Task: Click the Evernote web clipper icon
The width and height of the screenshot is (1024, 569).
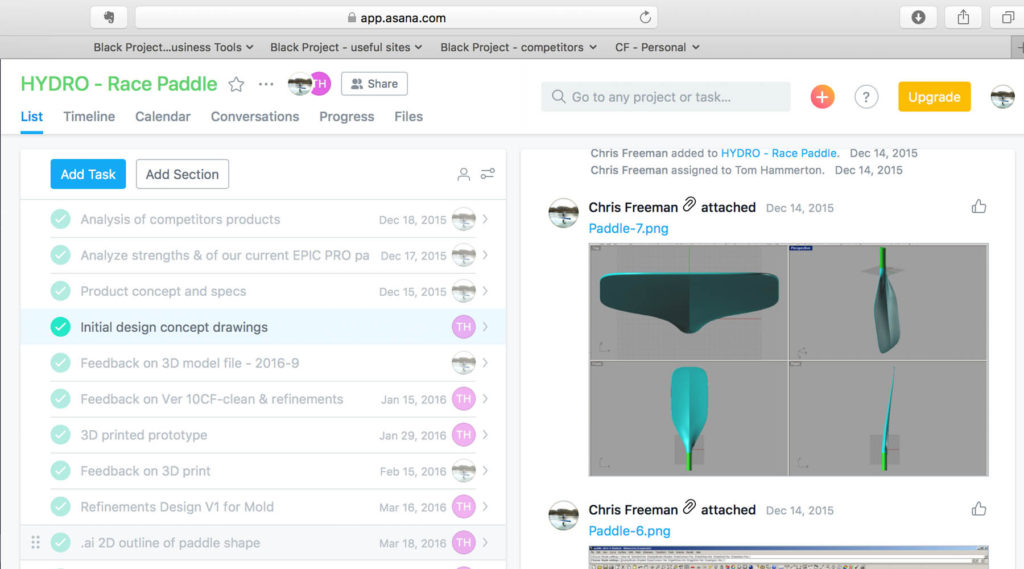Action: coord(109,18)
